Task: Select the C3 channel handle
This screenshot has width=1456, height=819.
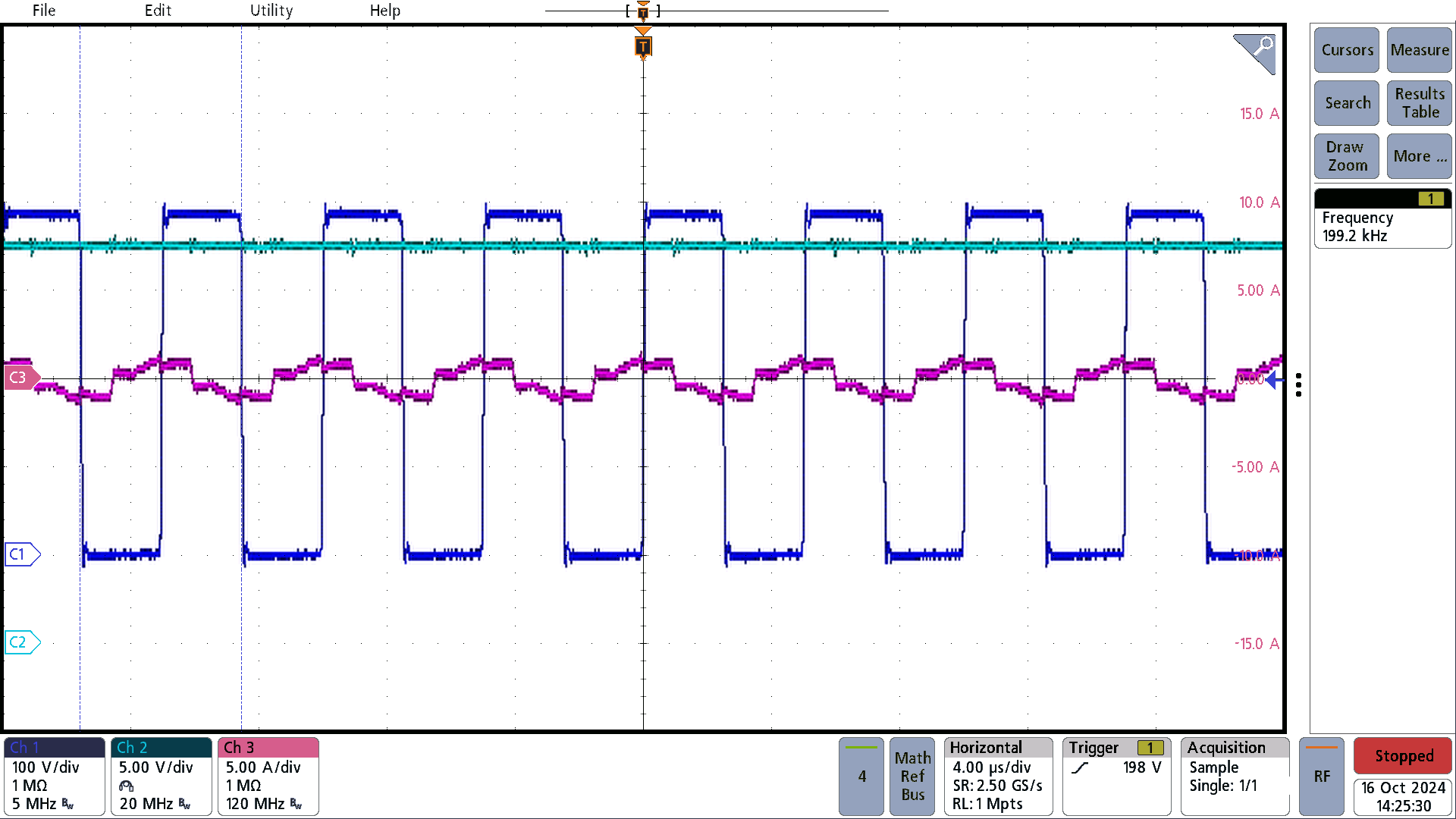Action: click(x=21, y=378)
